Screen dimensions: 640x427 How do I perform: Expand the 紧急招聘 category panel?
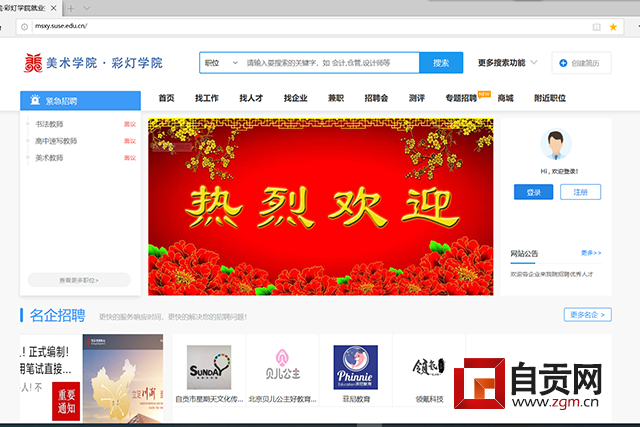[81, 101]
